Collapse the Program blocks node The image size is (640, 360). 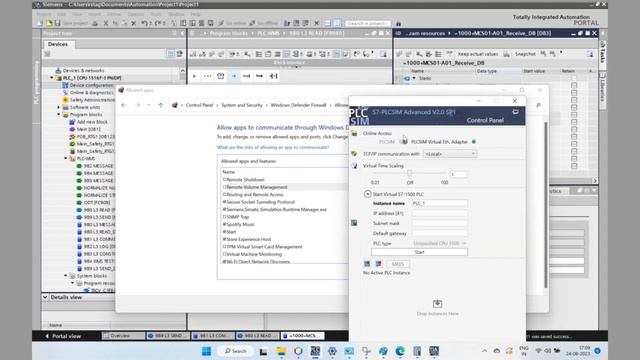tap(59, 115)
